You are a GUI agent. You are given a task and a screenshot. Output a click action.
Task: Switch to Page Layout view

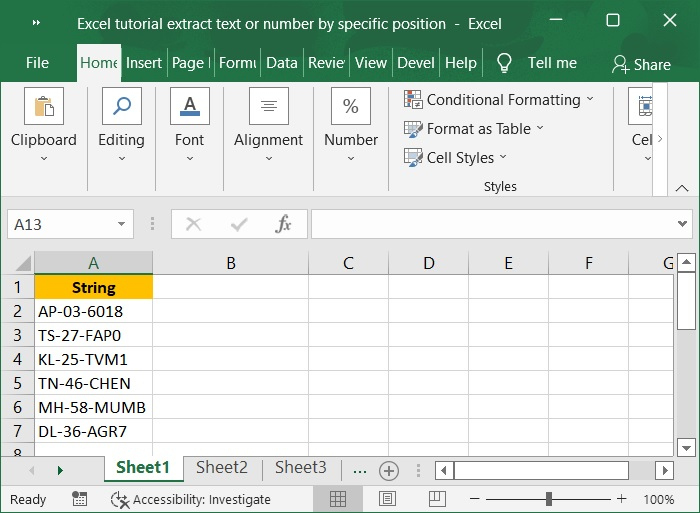tap(388, 499)
